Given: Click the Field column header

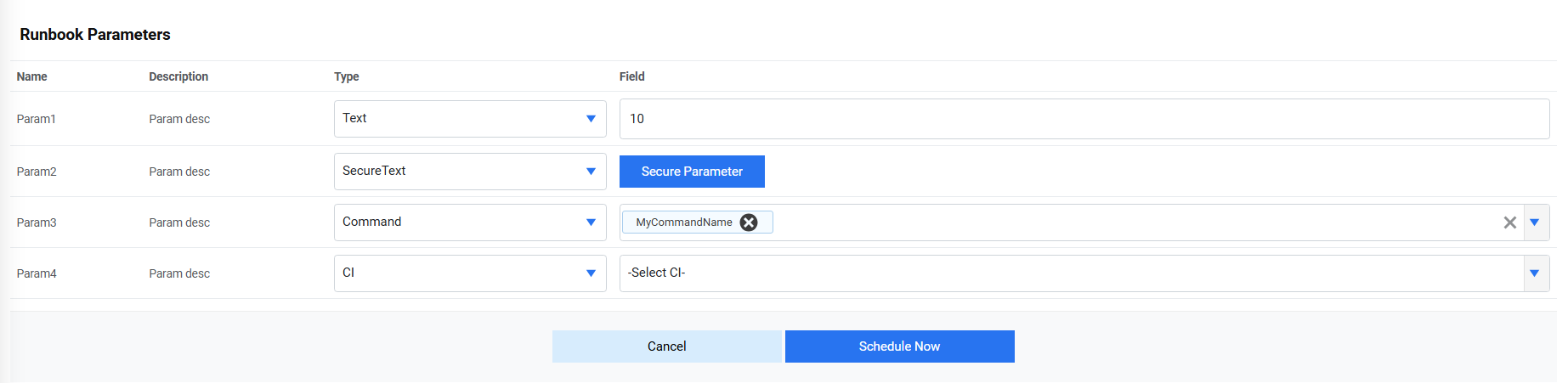Looking at the screenshot, I should point(632,76).
